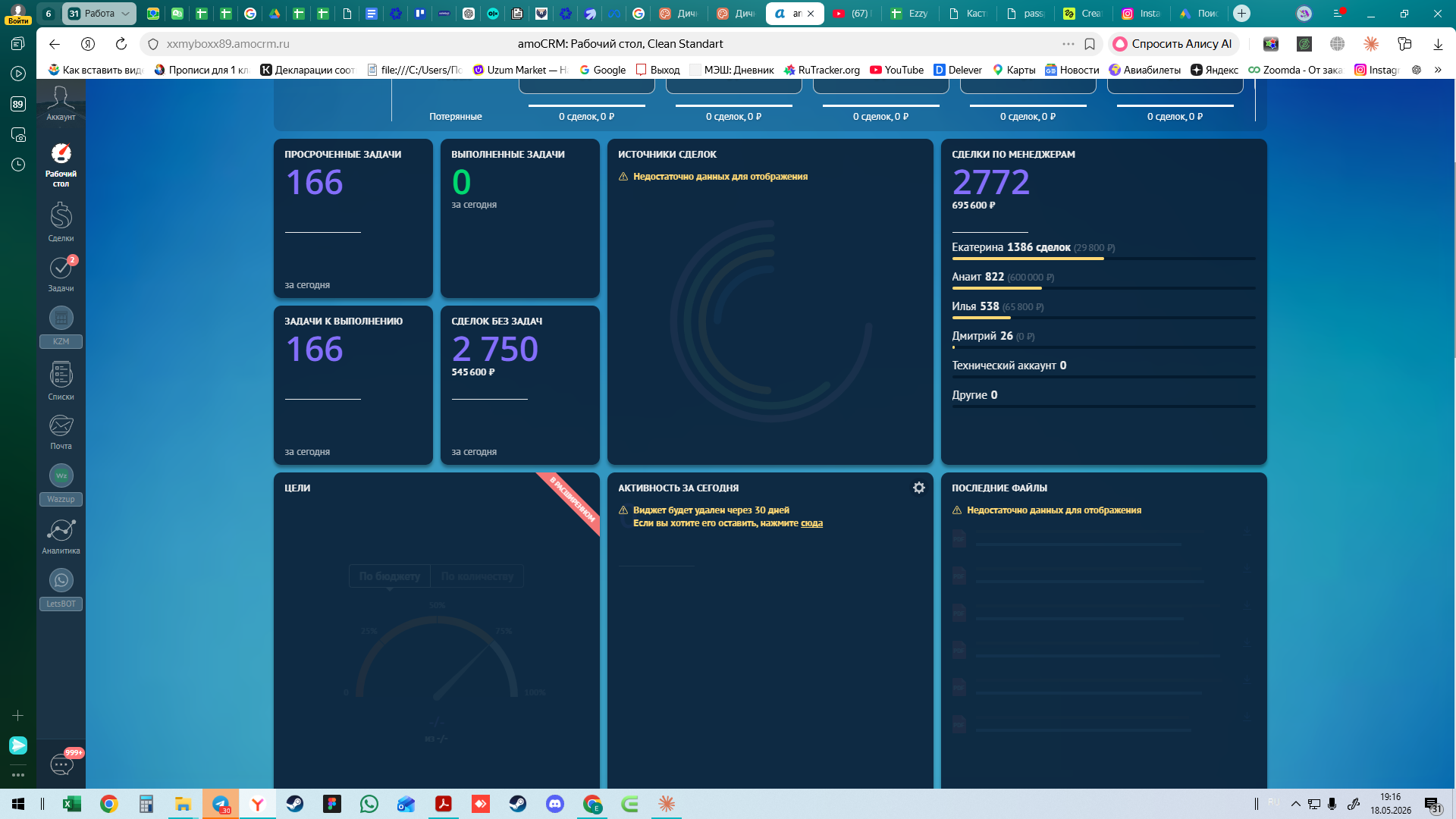Click the browser back arrow
The height and width of the screenshot is (819, 1456).
click(x=54, y=44)
